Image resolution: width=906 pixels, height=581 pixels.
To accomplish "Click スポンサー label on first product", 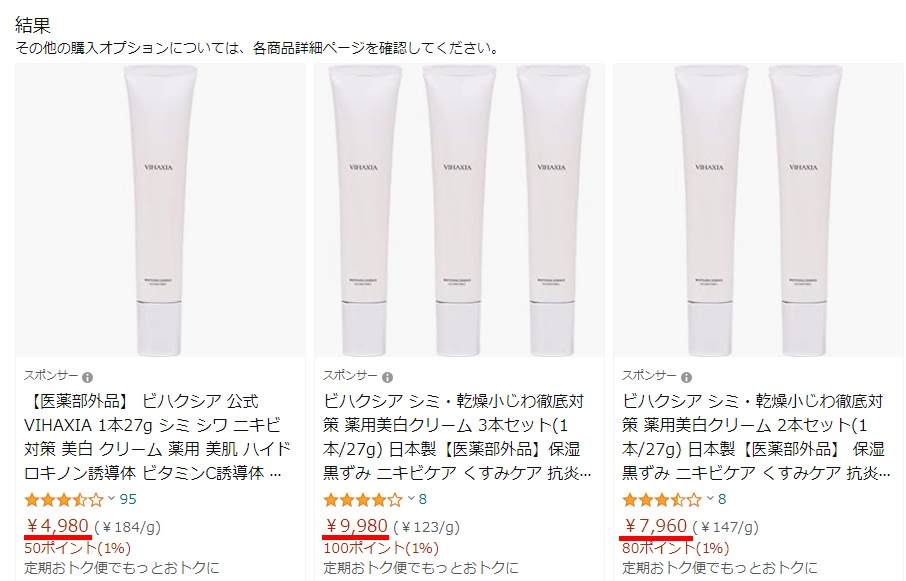I will (51, 376).
